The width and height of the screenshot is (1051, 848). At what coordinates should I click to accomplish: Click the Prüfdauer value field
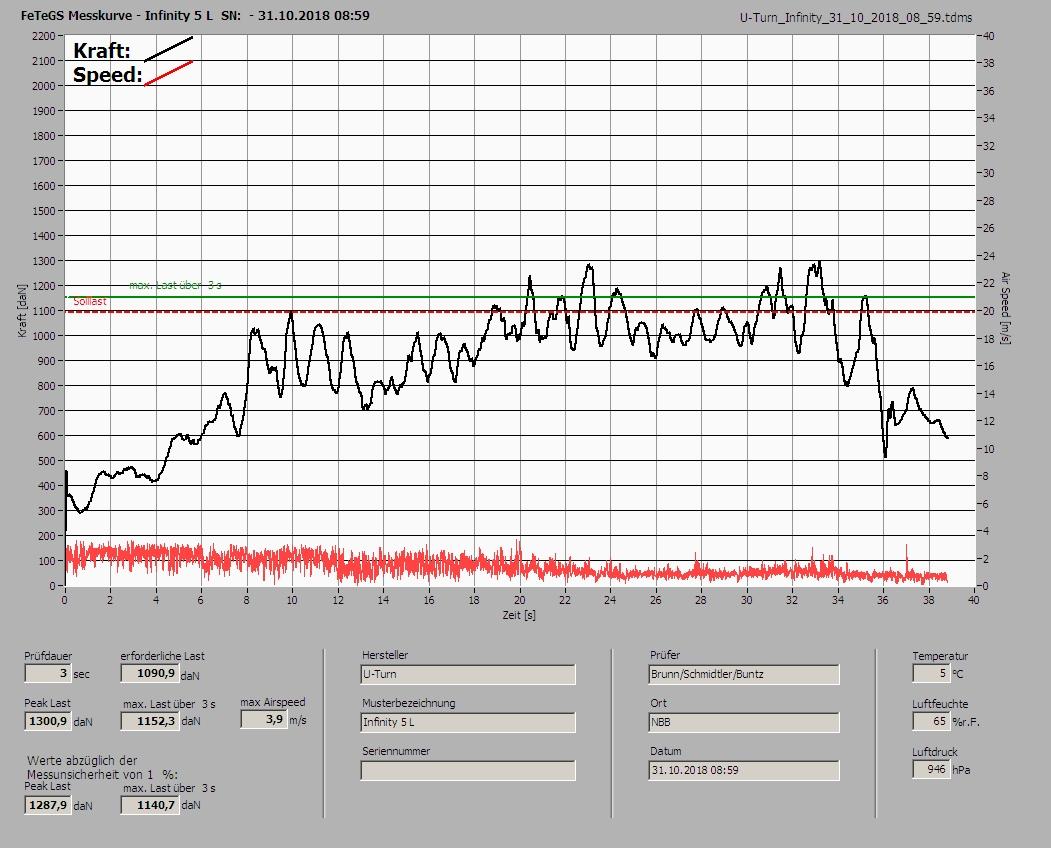[x=48, y=673]
